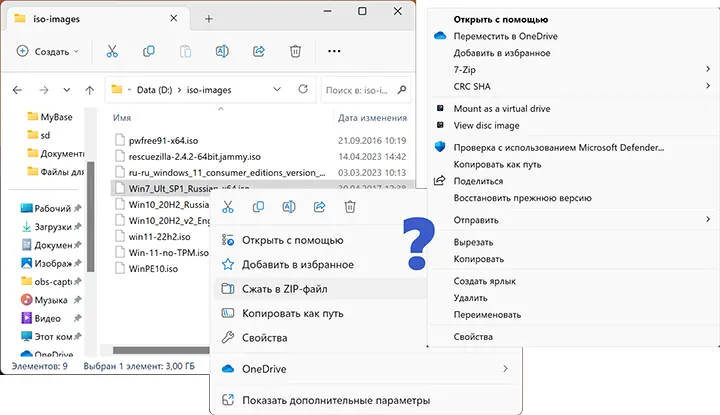Go up one folder level
This screenshot has height=415, width=720.
pyautogui.click(x=90, y=90)
